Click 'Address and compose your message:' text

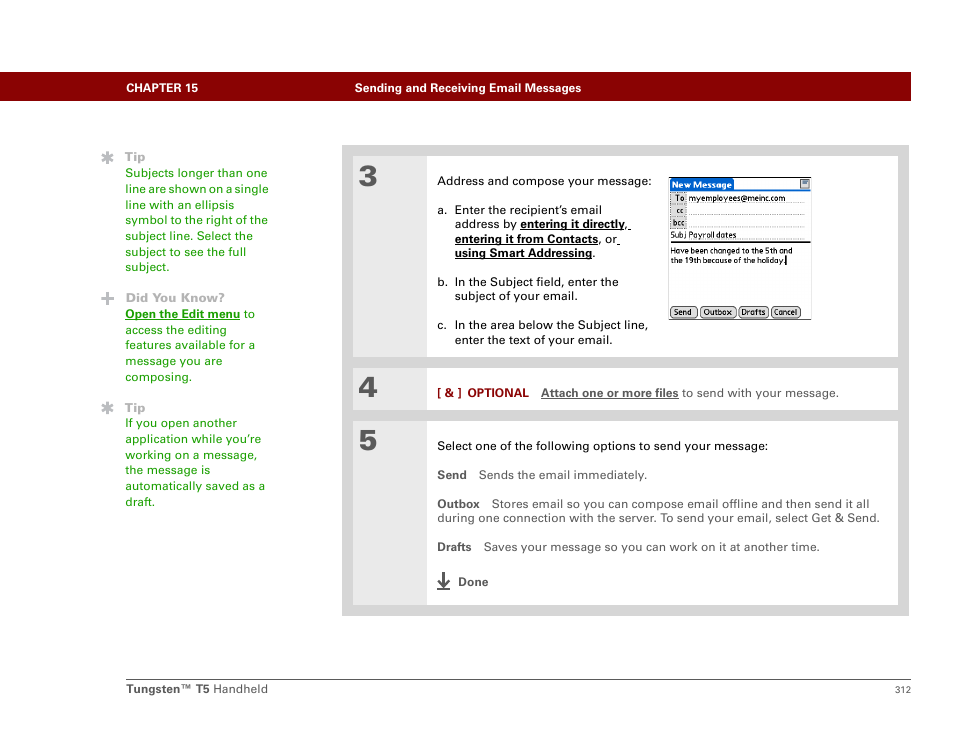pyautogui.click(x=544, y=181)
